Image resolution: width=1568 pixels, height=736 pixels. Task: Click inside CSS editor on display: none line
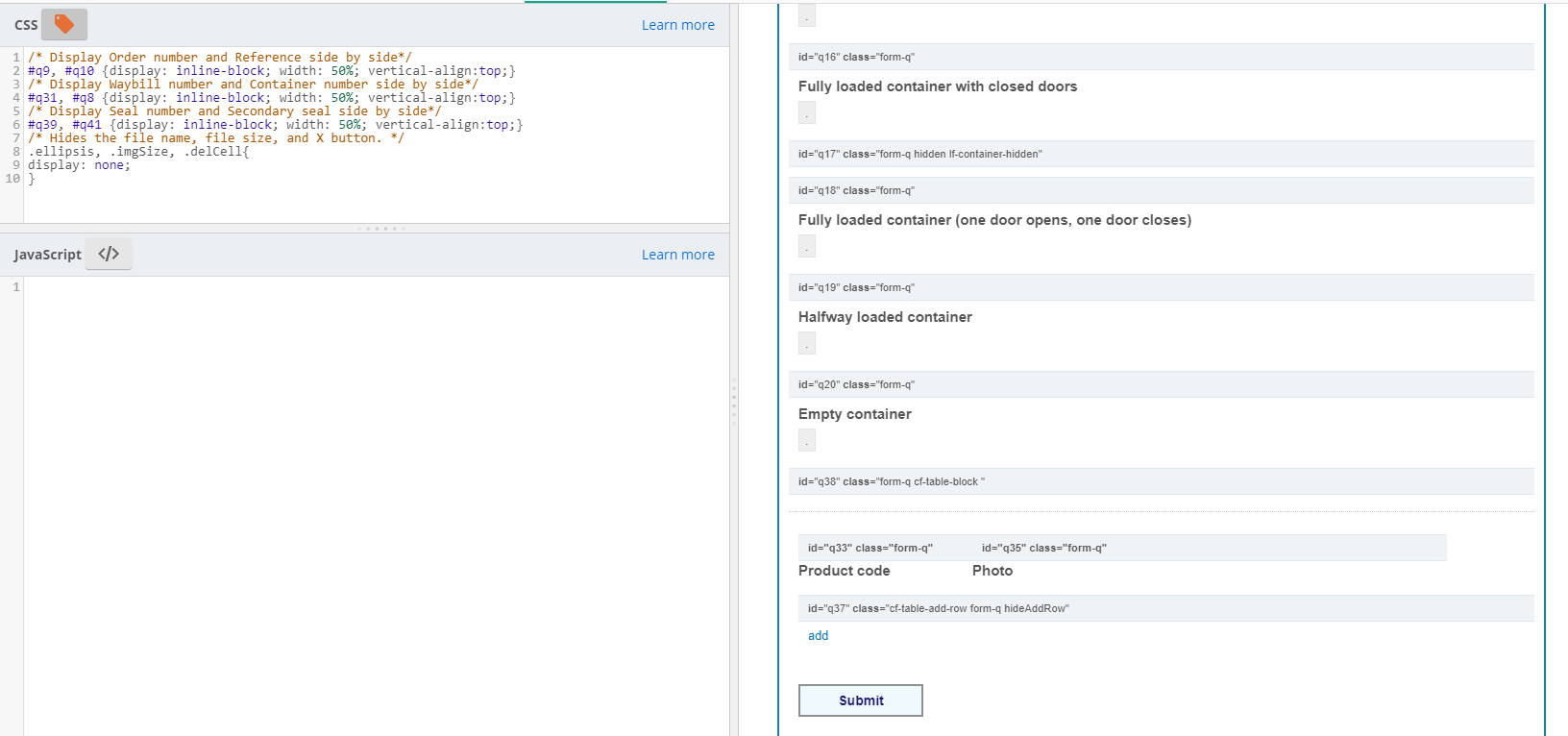pyautogui.click(x=79, y=165)
